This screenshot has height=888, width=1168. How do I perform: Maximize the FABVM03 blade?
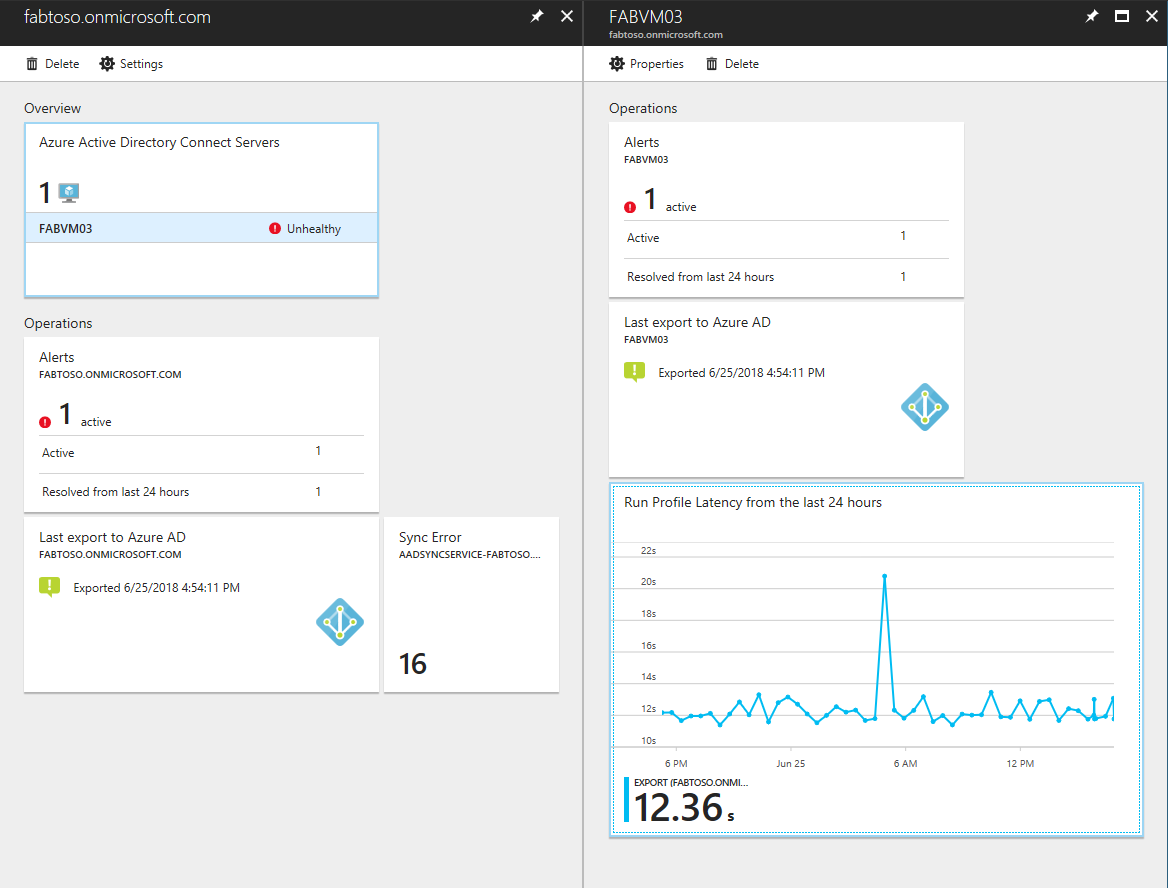coord(1122,17)
